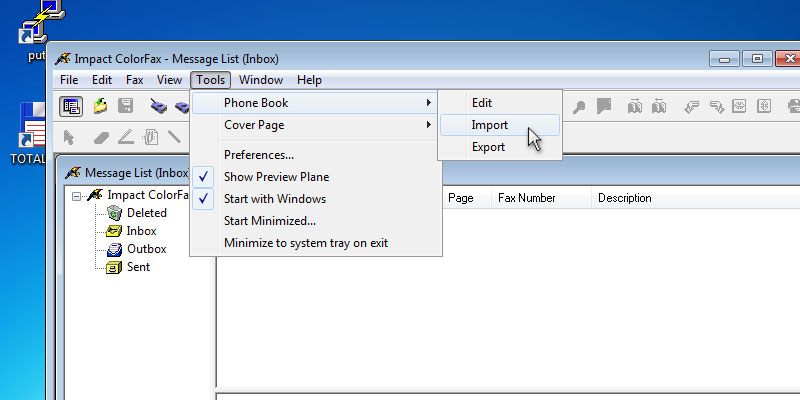Enable Minimize to system tray on exit
The height and width of the screenshot is (400, 800).
pos(305,243)
